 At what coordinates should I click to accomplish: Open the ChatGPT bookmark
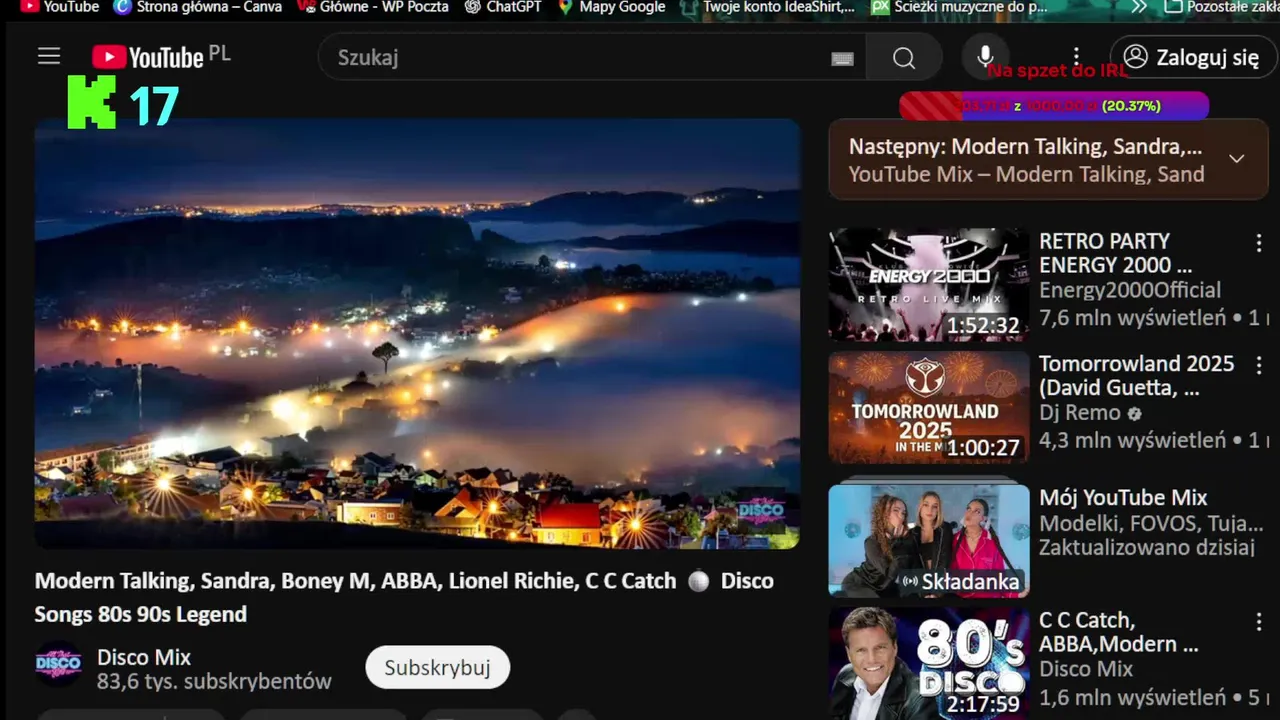[503, 7]
